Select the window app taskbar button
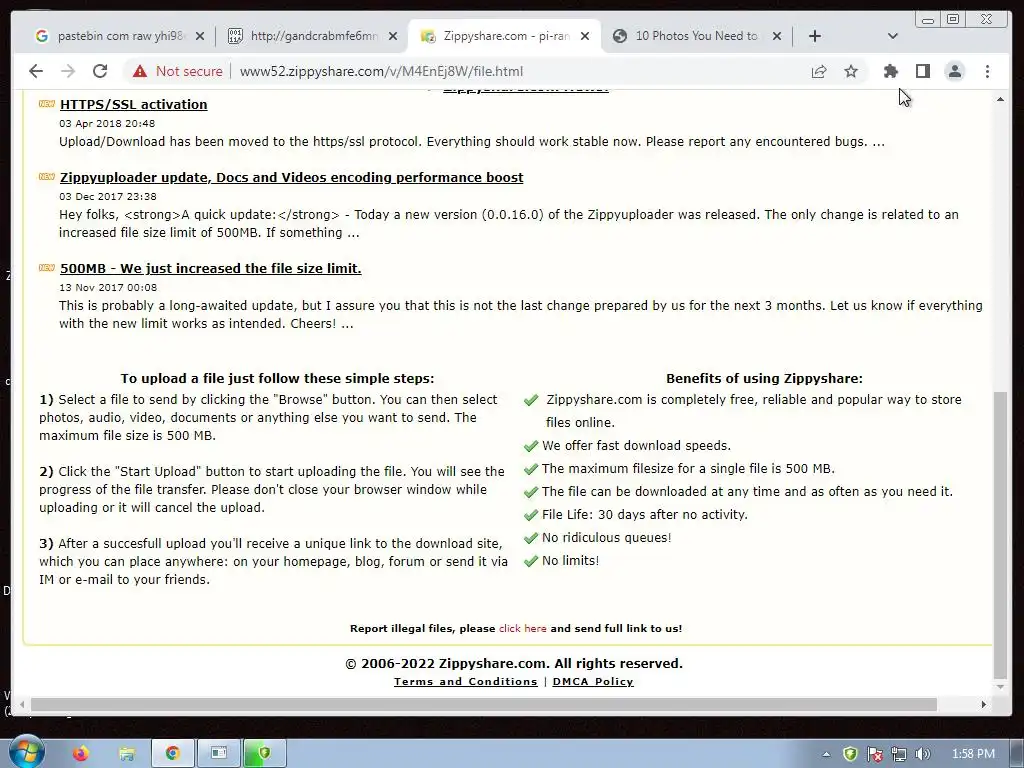Screen dimensions: 1024x768 pyautogui.click(x=219, y=754)
